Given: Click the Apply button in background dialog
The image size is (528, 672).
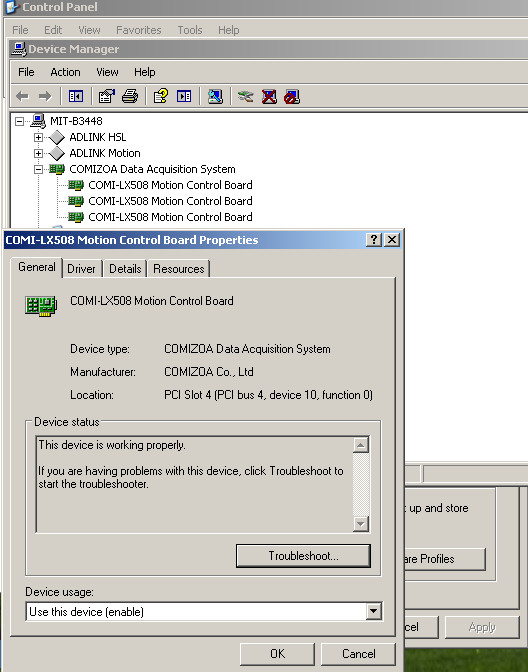Looking at the screenshot, I should [x=482, y=627].
